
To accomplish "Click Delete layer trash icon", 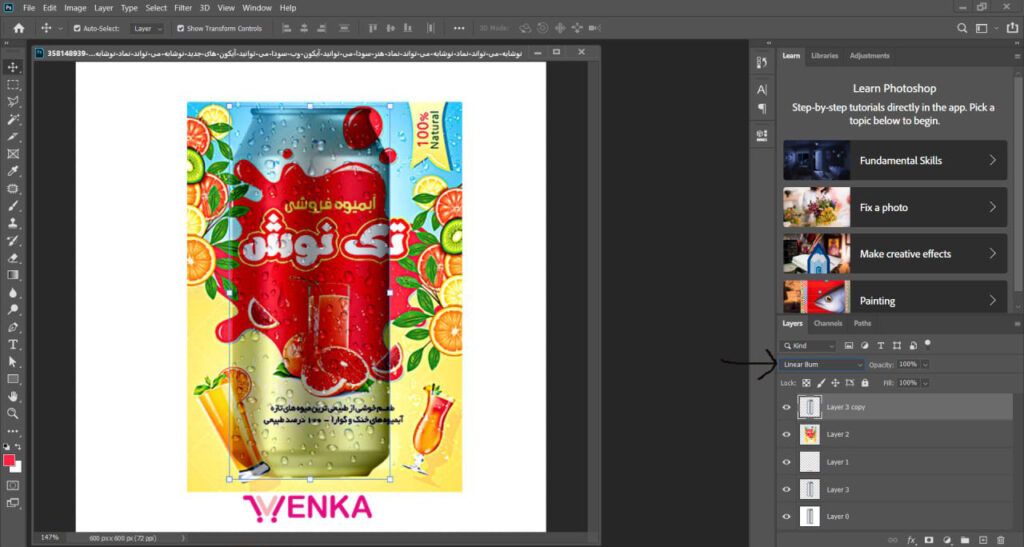I will (x=1000, y=540).
